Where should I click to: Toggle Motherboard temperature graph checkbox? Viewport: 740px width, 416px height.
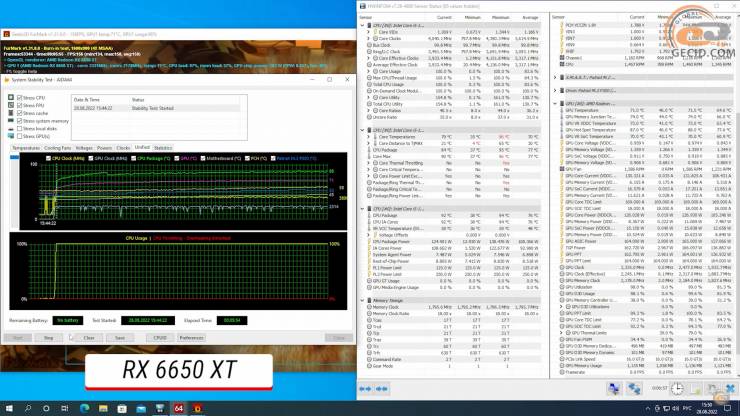point(203,158)
